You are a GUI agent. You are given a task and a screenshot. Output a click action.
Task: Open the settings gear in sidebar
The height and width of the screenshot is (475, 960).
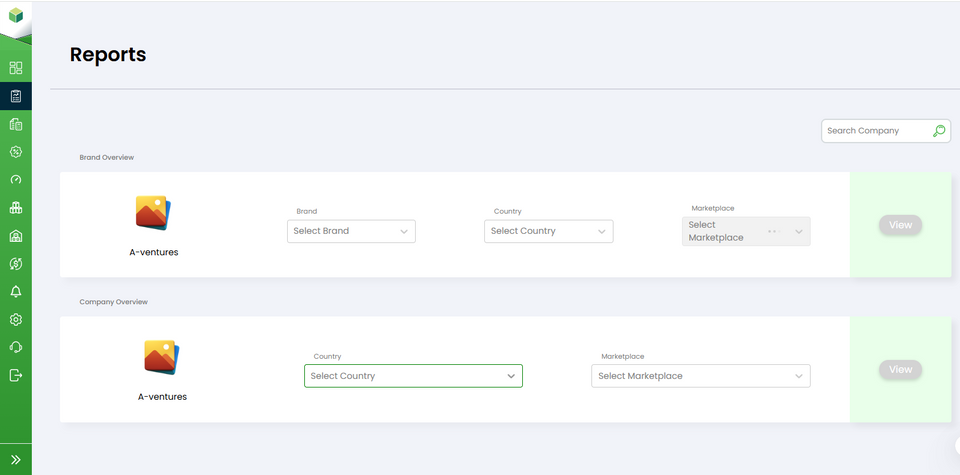tap(15, 320)
